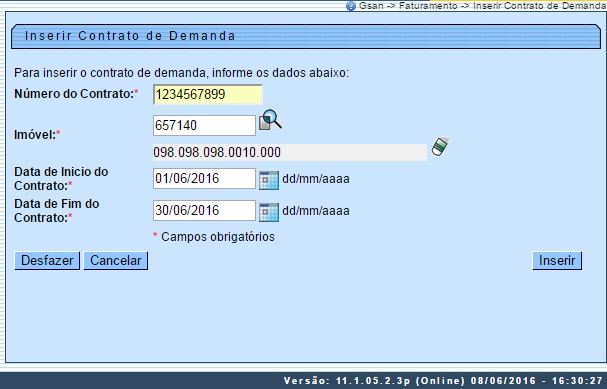Click the Número do Contrato field
This screenshot has width=607, height=389.
pos(208,94)
